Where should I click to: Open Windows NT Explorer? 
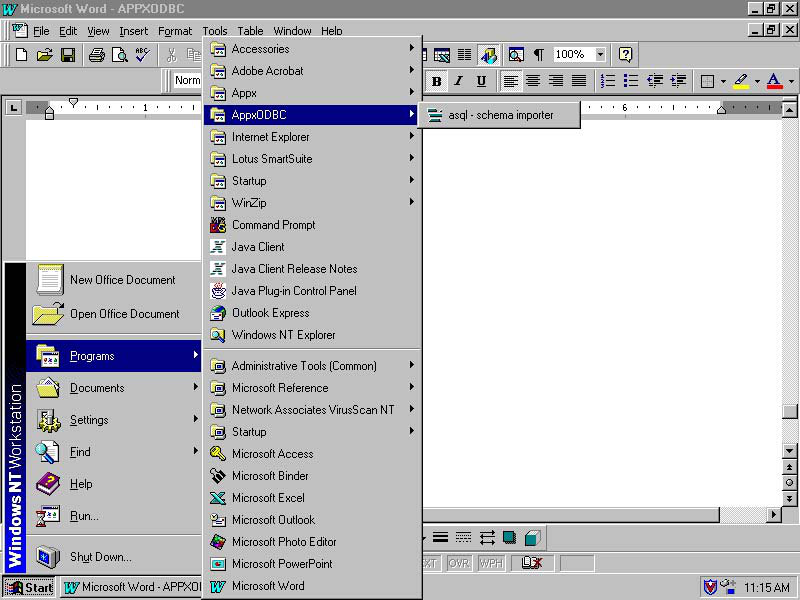tap(312, 335)
